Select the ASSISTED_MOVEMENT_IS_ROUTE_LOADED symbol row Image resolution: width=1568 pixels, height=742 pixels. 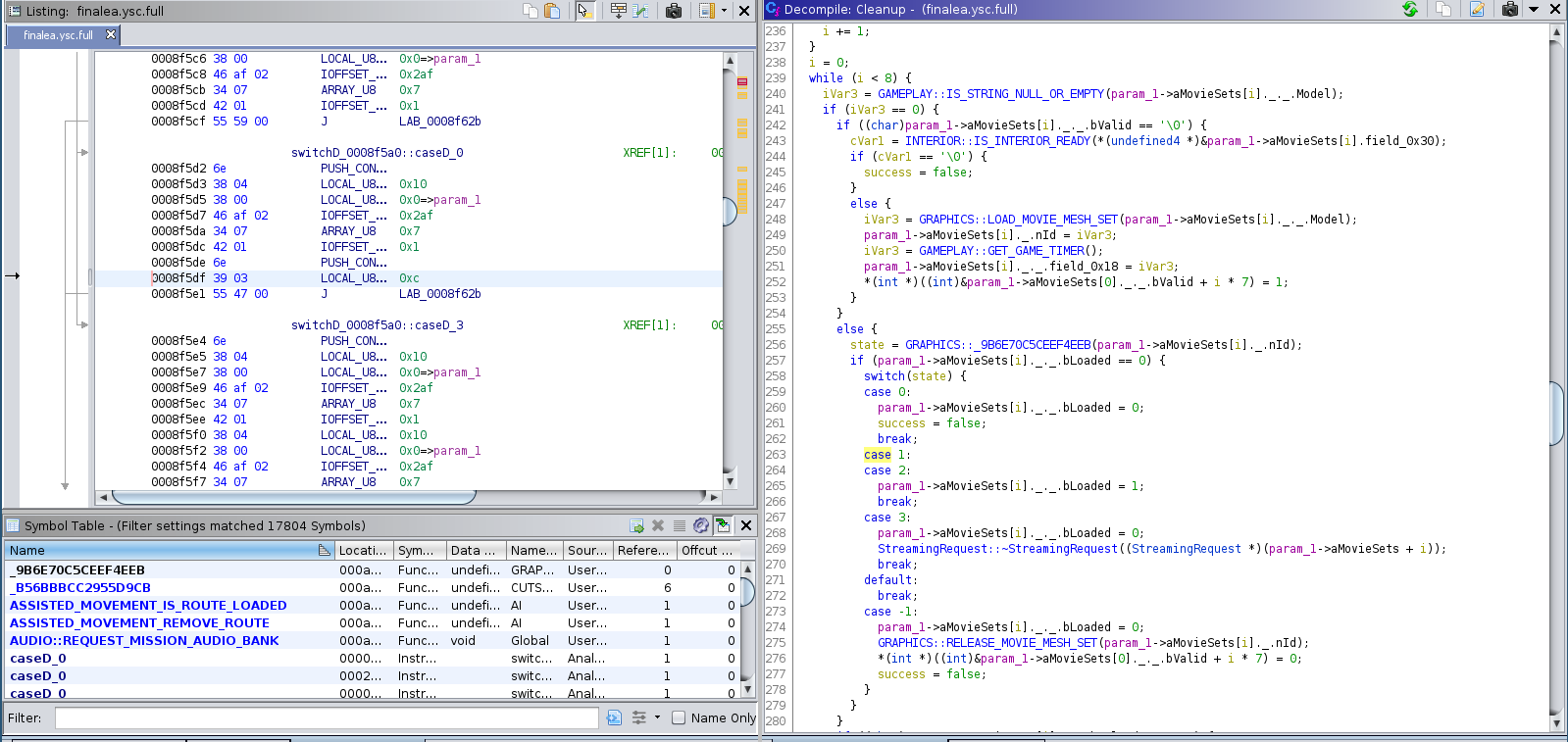(148, 606)
